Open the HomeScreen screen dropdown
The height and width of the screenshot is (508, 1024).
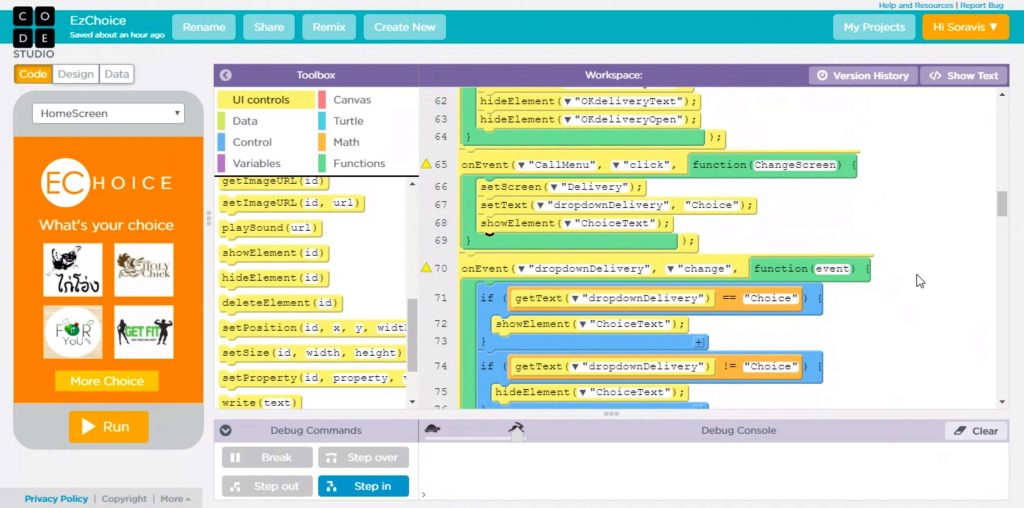coord(108,114)
